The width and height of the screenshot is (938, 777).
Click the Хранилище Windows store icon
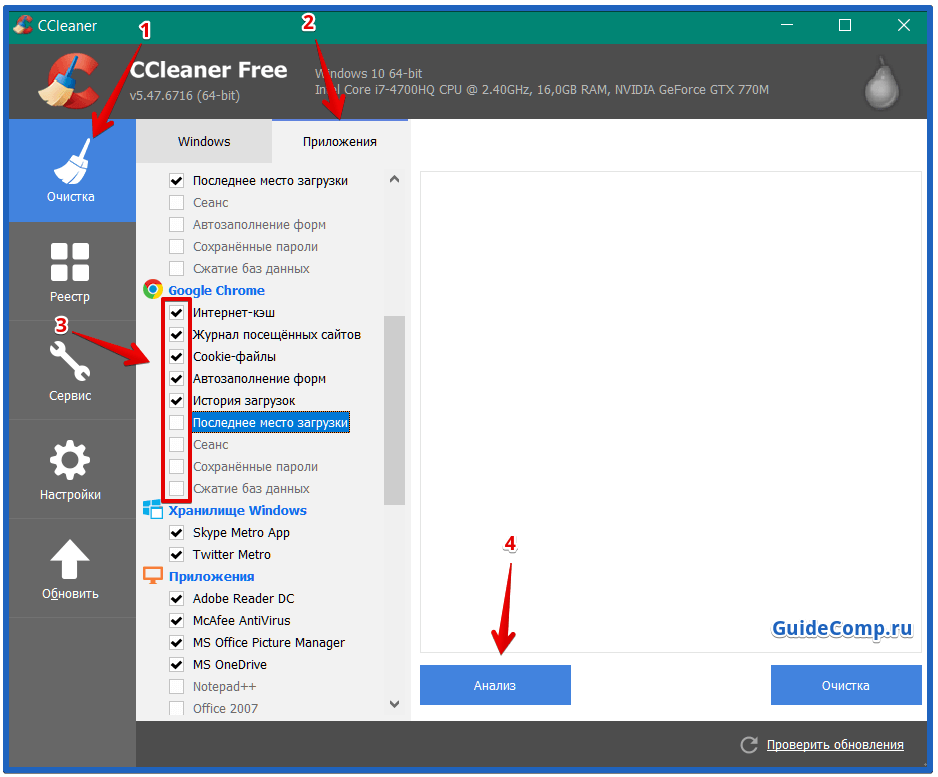click(153, 510)
